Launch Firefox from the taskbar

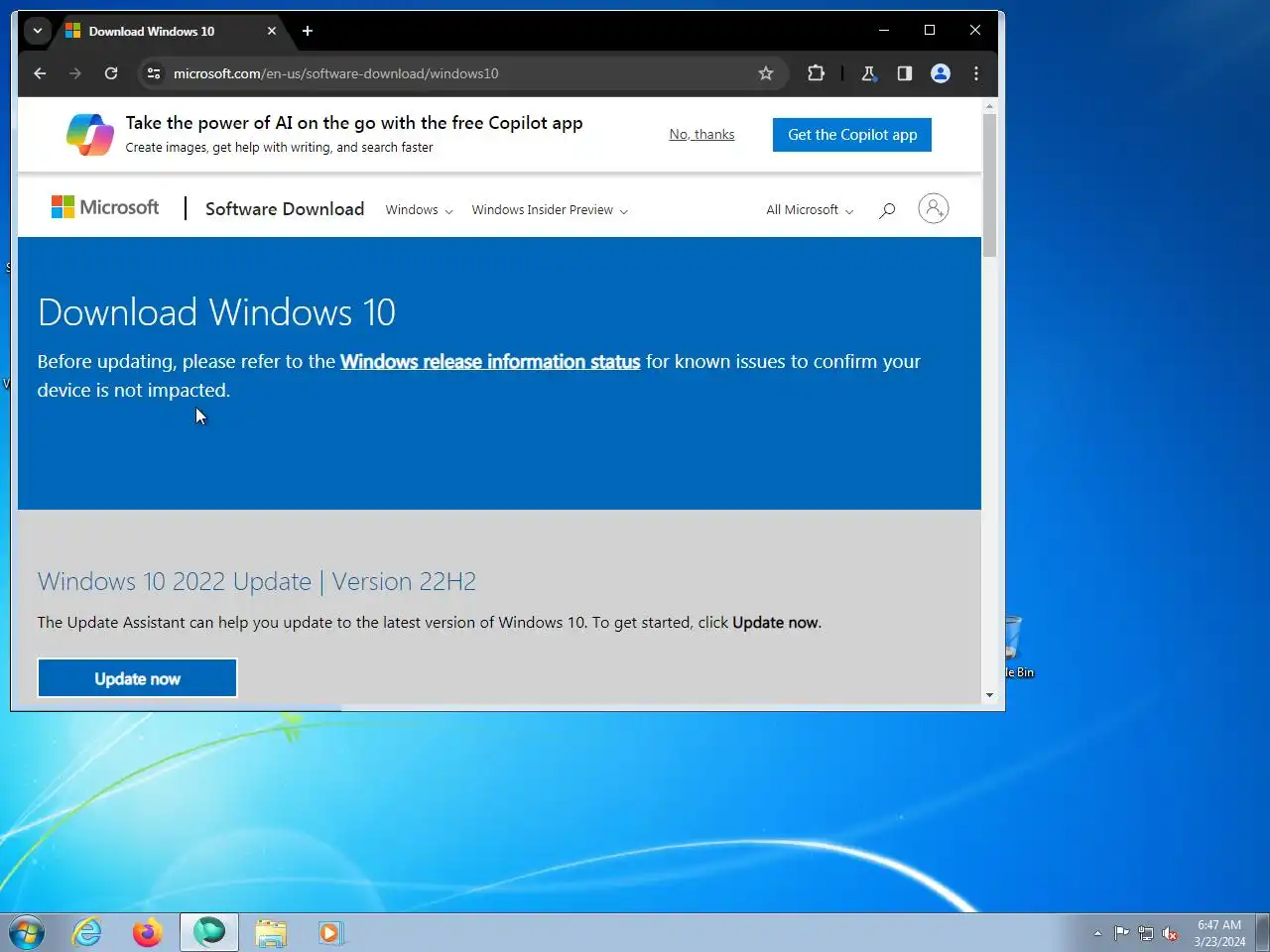147,932
